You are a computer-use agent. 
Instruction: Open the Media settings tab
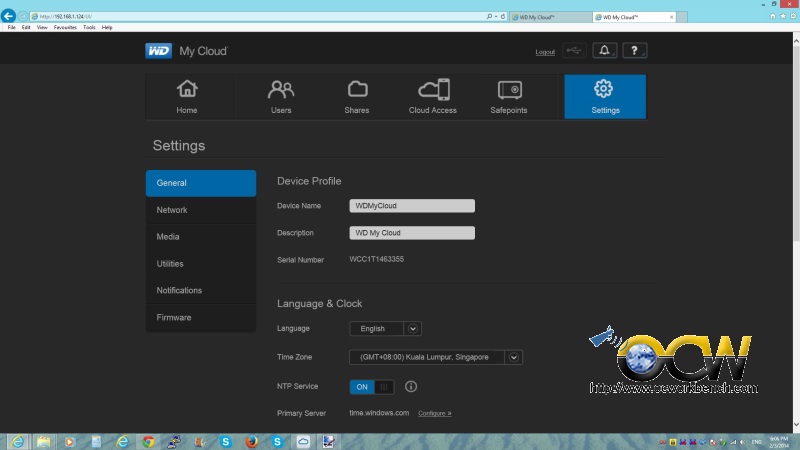[x=201, y=237]
